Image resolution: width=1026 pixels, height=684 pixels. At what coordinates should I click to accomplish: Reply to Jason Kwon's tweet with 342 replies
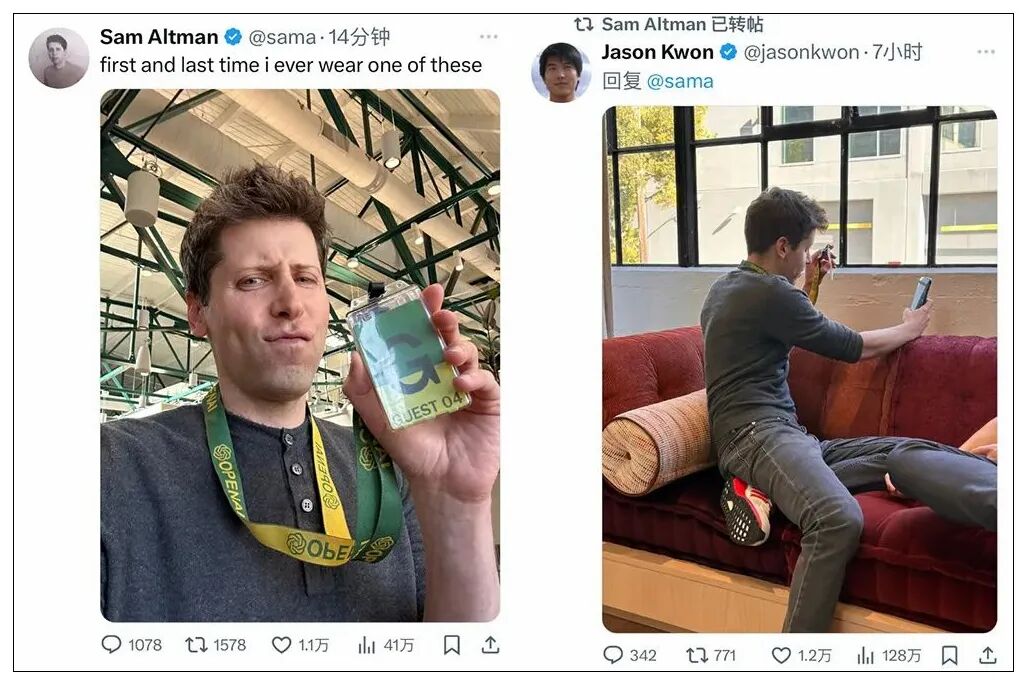pyautogui.click(x=629, y=655)
